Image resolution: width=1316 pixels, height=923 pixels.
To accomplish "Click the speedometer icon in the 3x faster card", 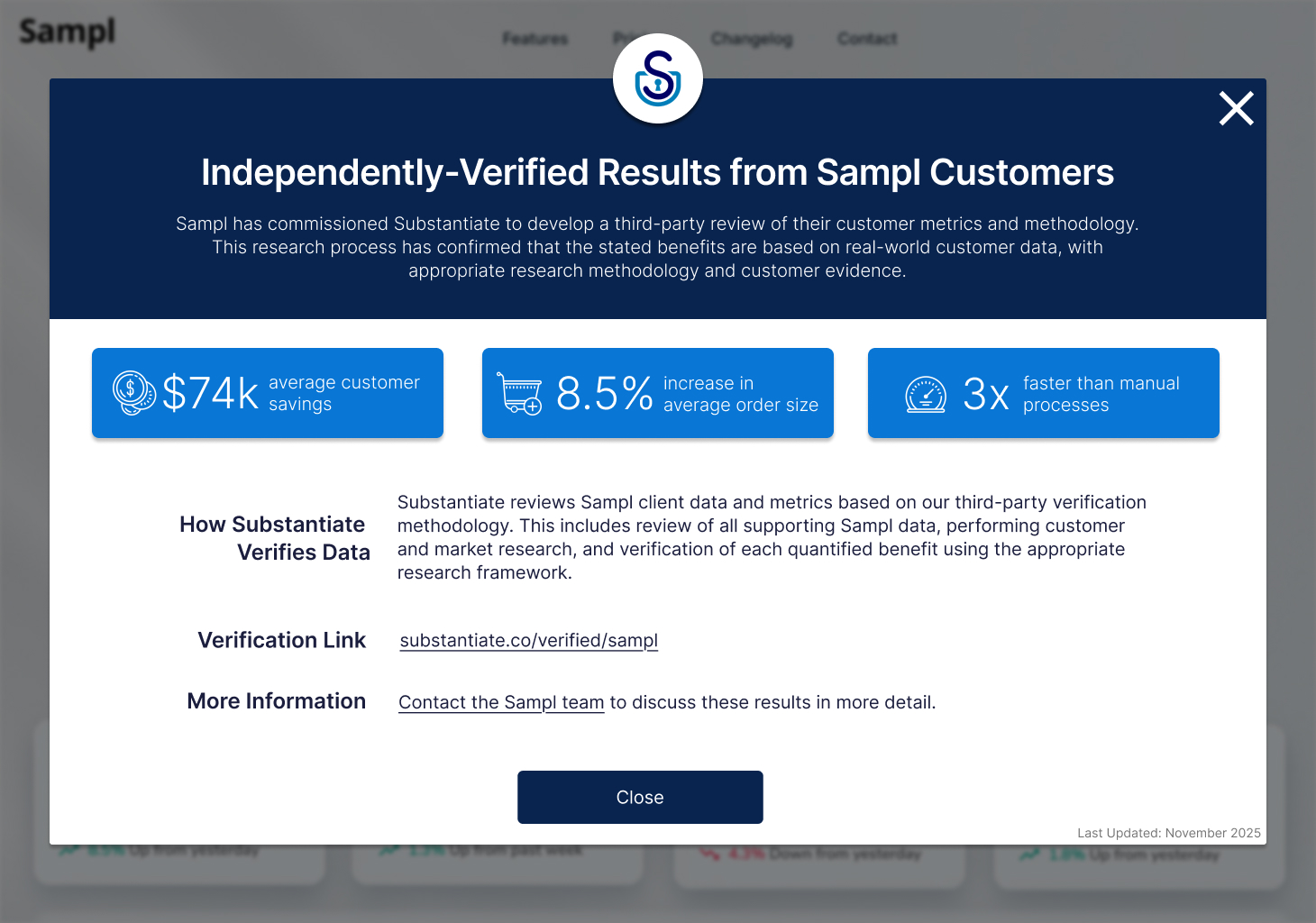I will coord(924,393).
